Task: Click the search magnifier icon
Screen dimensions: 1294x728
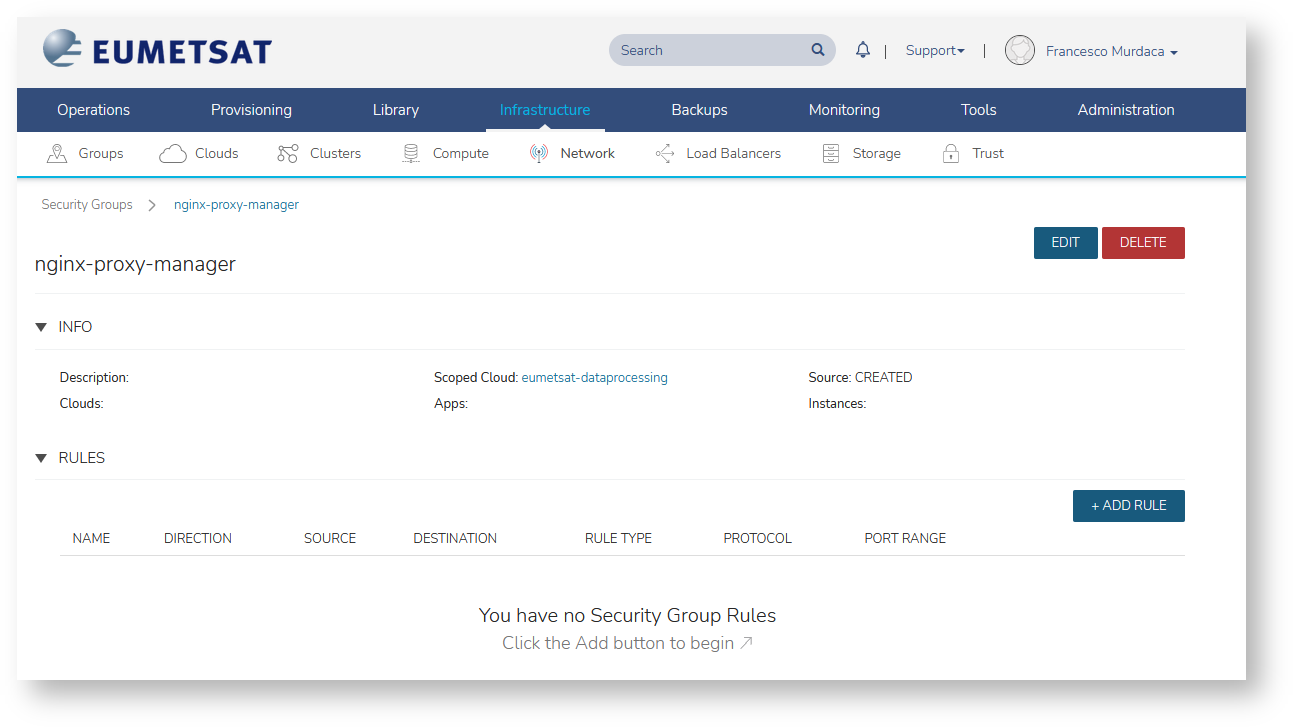Action: [818, 50]
